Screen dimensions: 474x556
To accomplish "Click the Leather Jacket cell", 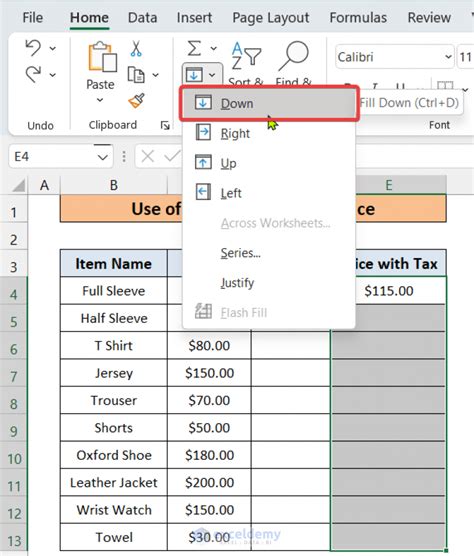I will 113,482.
